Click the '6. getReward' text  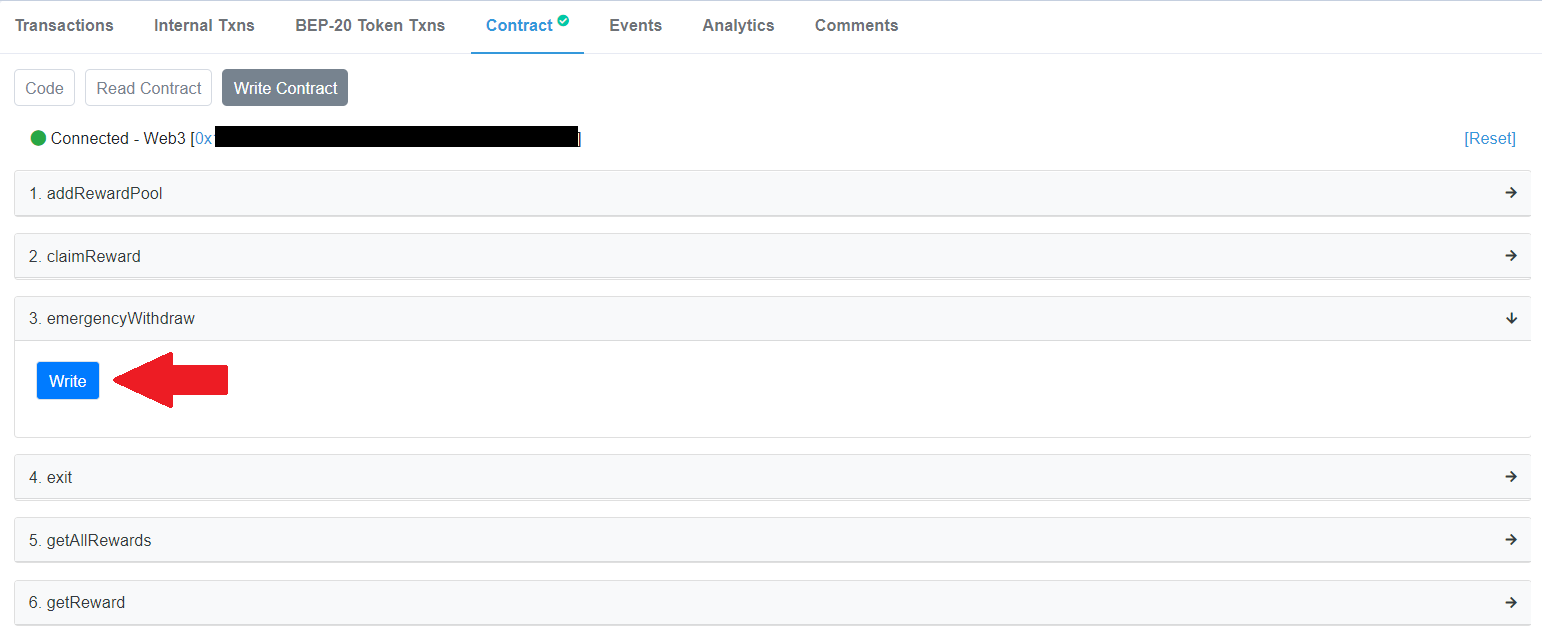77,603
